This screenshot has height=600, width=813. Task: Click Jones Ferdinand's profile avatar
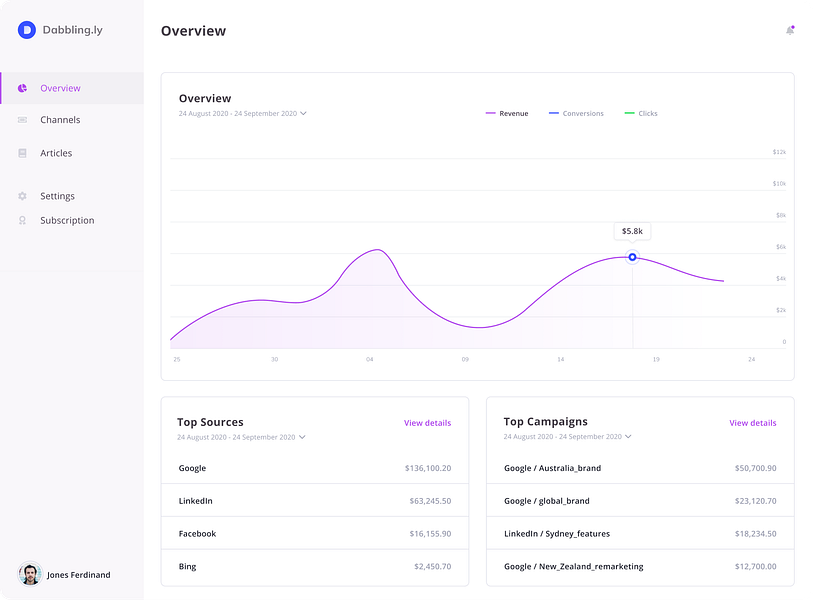tap(30, 574)
